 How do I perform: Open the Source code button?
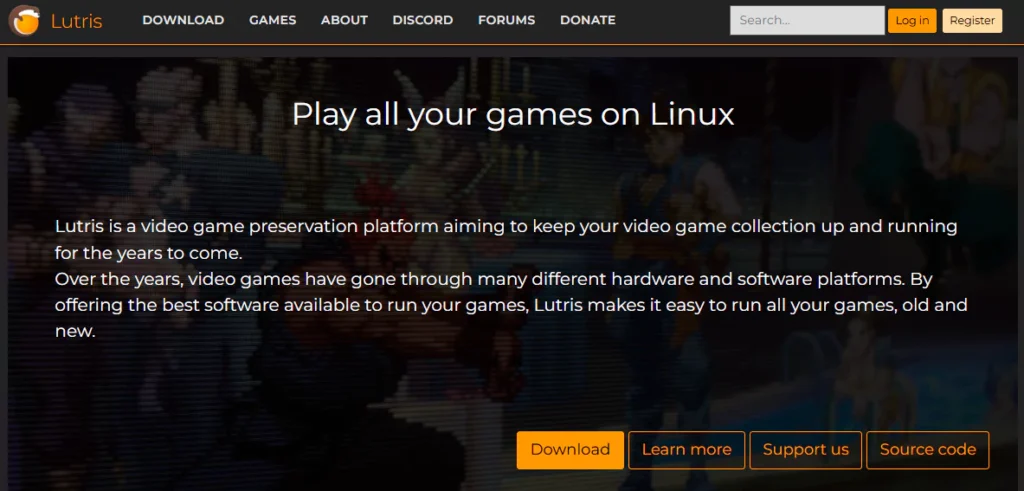point(927,450)
